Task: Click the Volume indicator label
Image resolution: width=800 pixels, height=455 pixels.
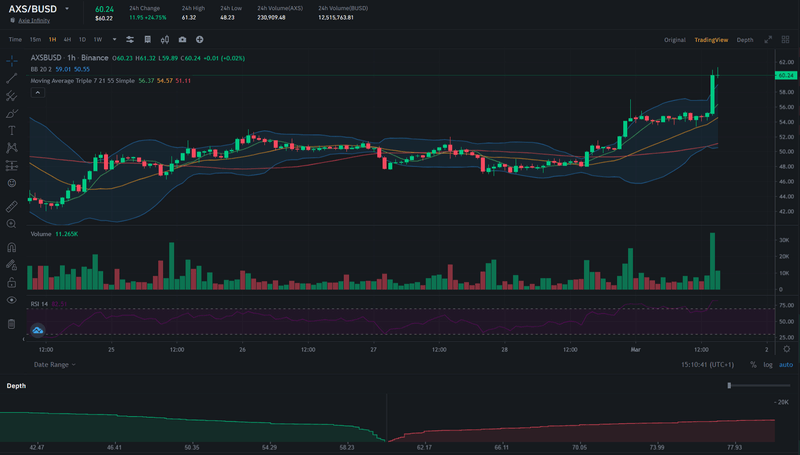Action: [x=41, y=234]
